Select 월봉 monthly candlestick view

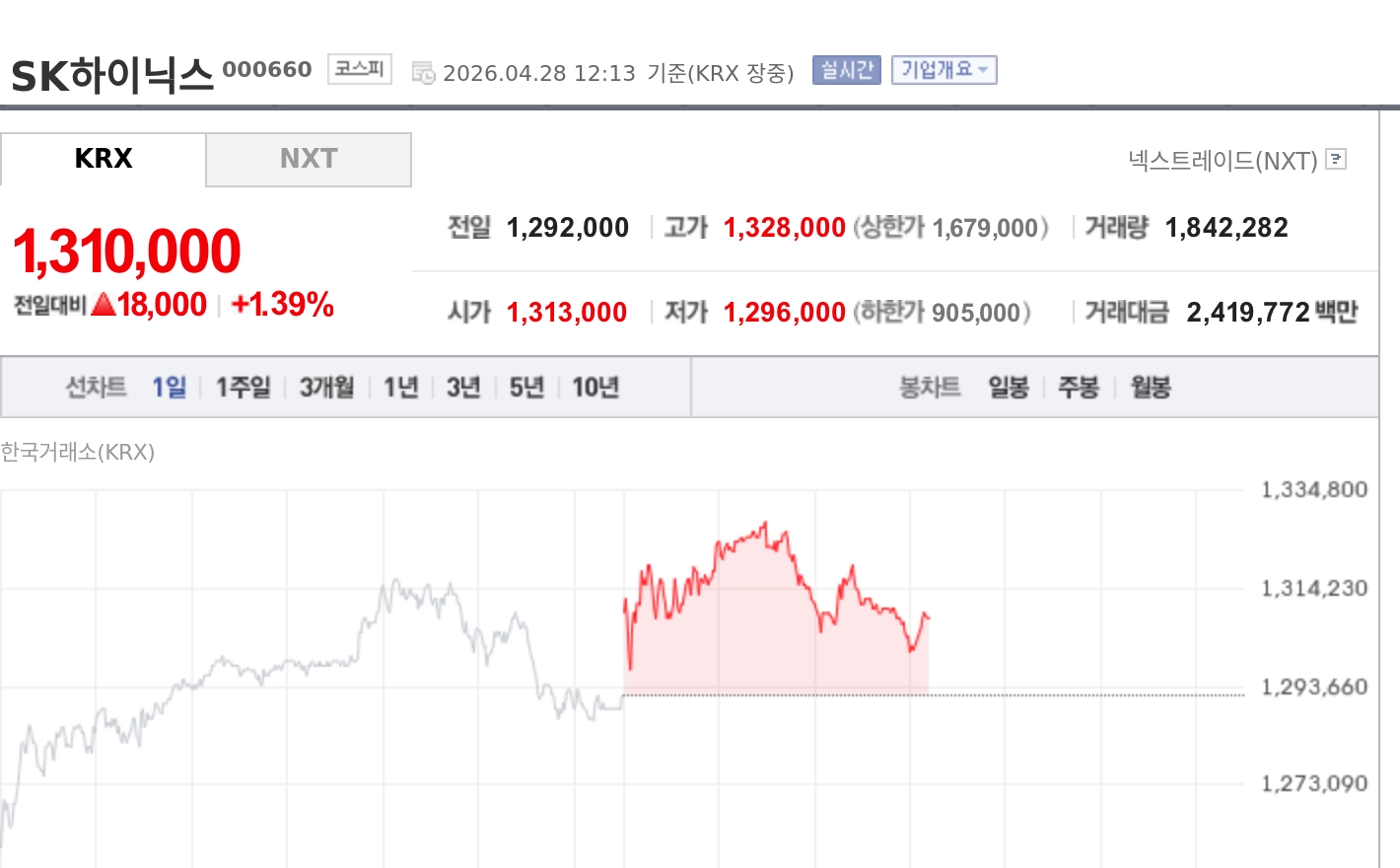point(1148,387)
